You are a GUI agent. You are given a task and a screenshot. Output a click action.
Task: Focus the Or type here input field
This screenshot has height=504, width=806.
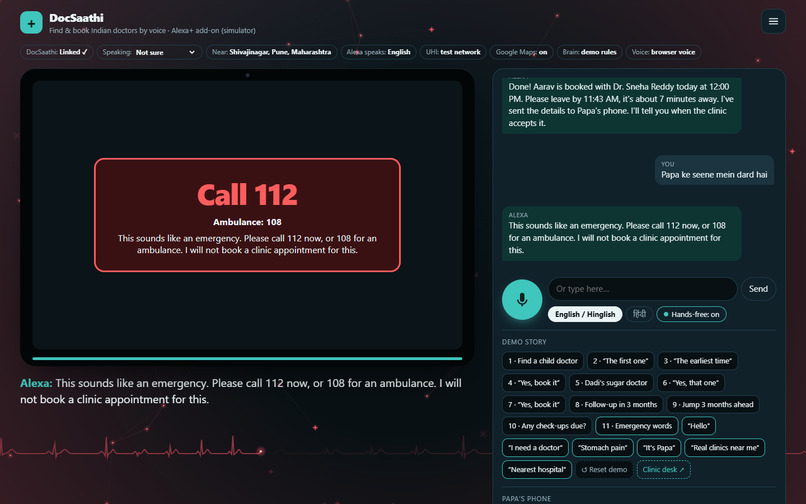pos(643,289)
